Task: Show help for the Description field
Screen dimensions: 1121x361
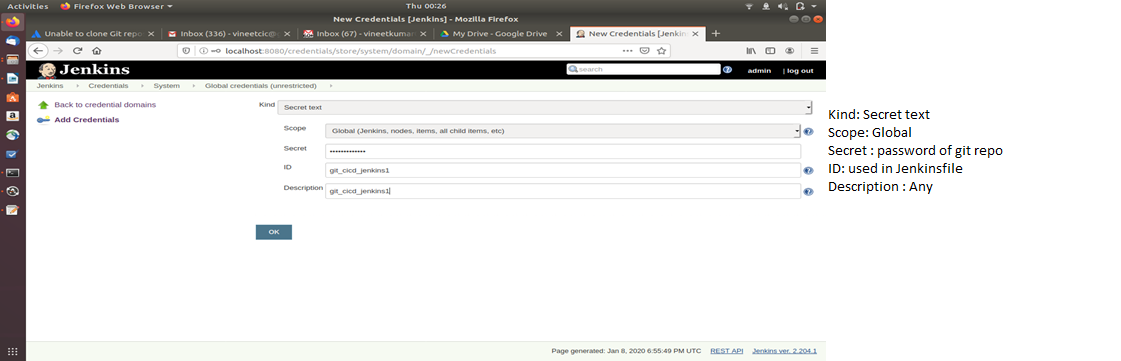Action: (809, 192)
